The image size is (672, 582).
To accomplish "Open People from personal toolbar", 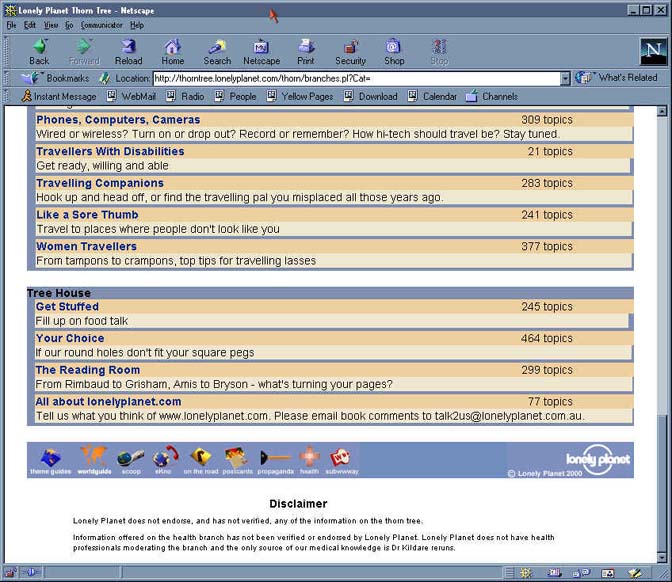I will click(235, 96).
